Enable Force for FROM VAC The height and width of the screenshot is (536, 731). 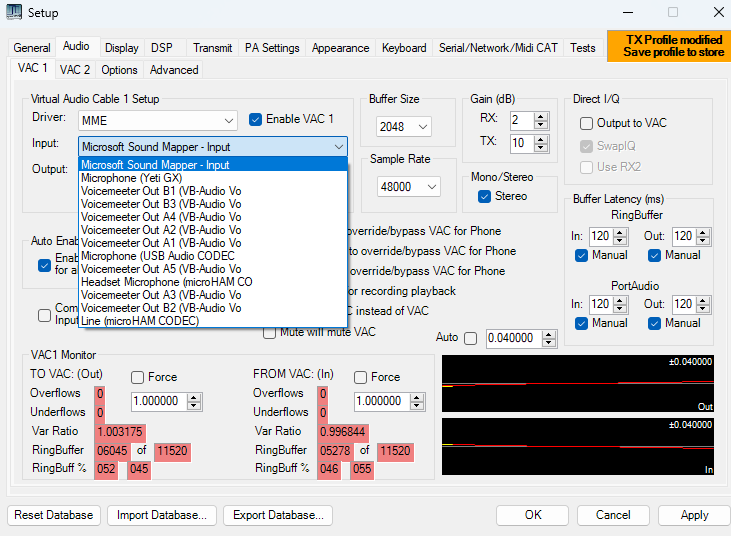pos(360,377)
